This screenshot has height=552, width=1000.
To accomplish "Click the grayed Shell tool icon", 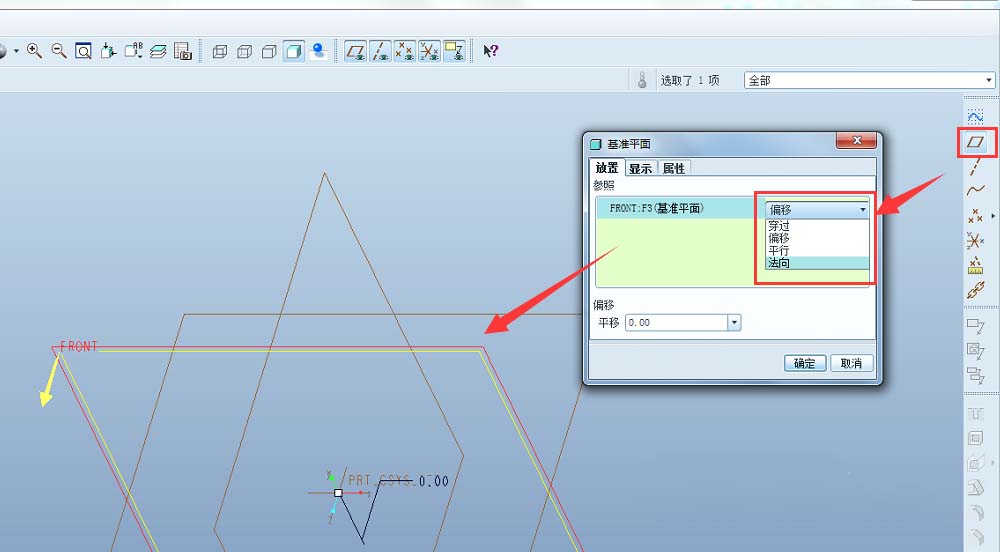I will 975,438.
